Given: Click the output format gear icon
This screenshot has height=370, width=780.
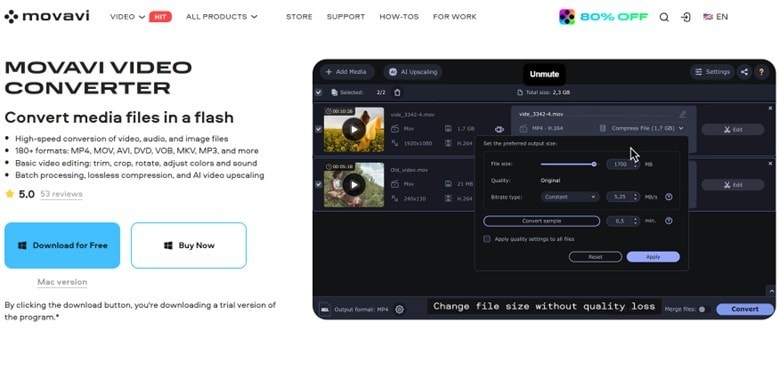Looking at the screenshot, I should click(x=399, y=309).
